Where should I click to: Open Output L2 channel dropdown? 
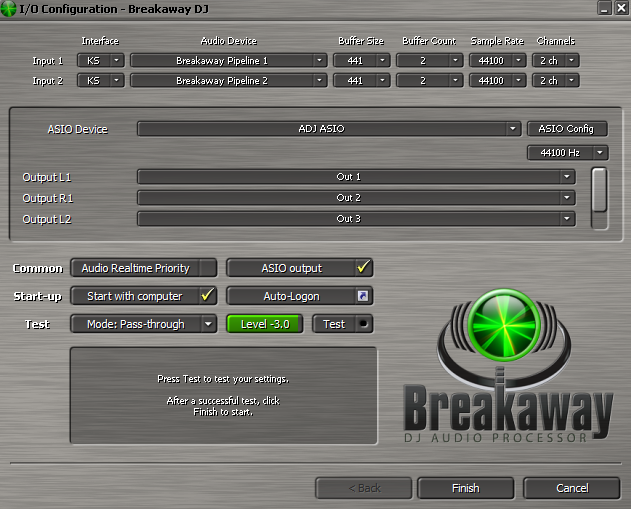(356, 219)
